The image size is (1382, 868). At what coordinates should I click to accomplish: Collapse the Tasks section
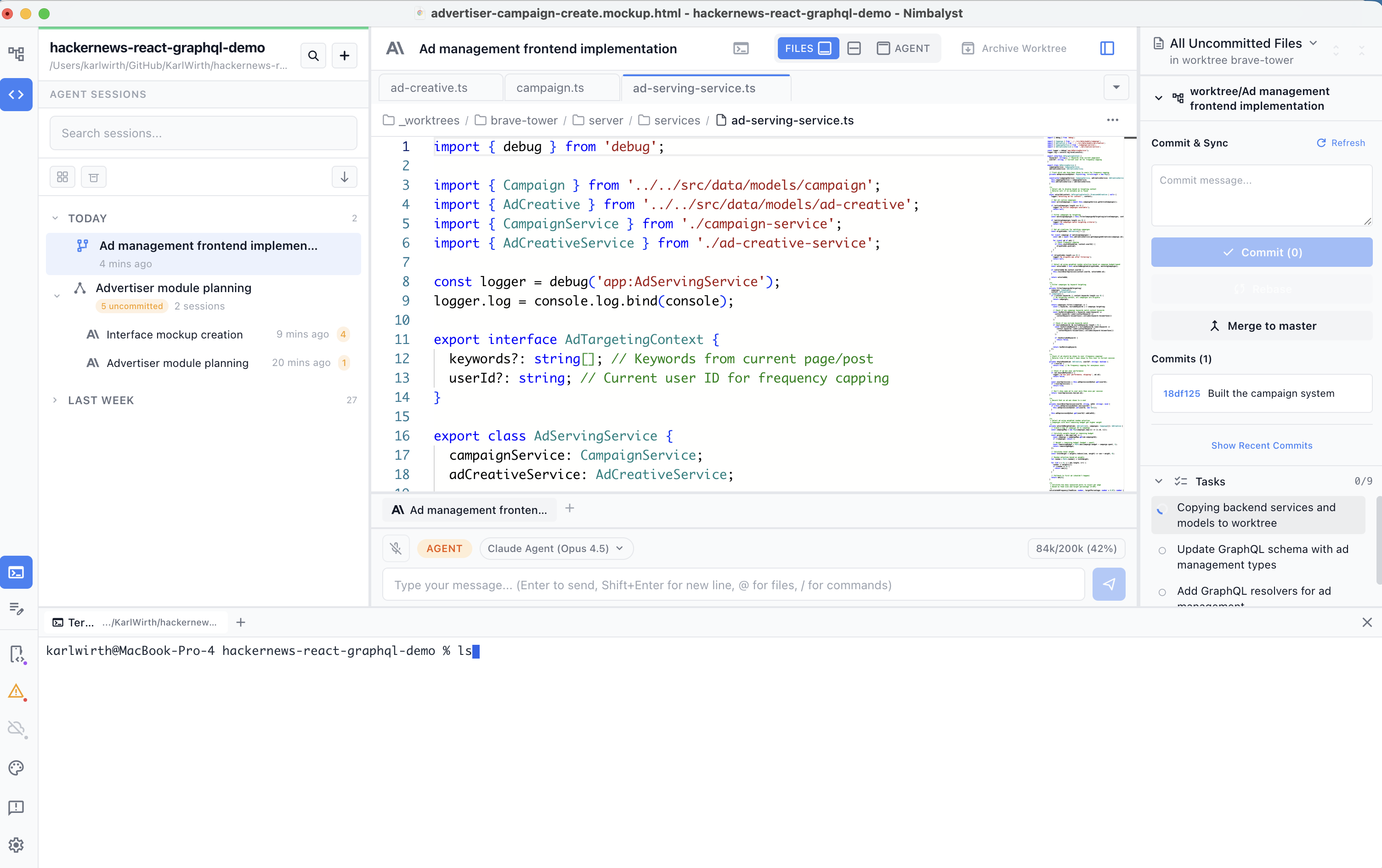pos(1159,481)
